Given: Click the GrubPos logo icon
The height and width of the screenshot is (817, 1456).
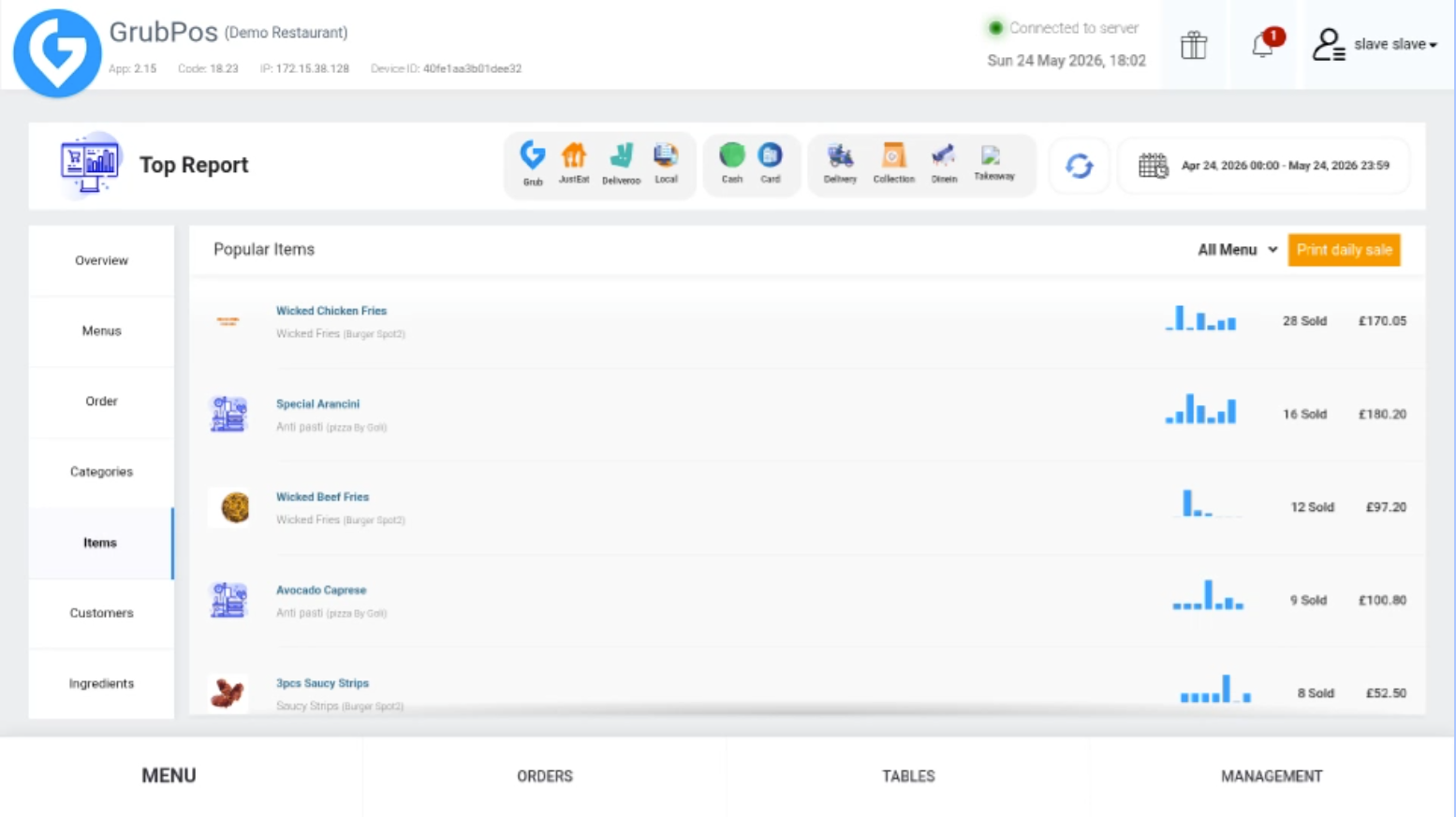Looking at the screenshot, I should 57,52.
